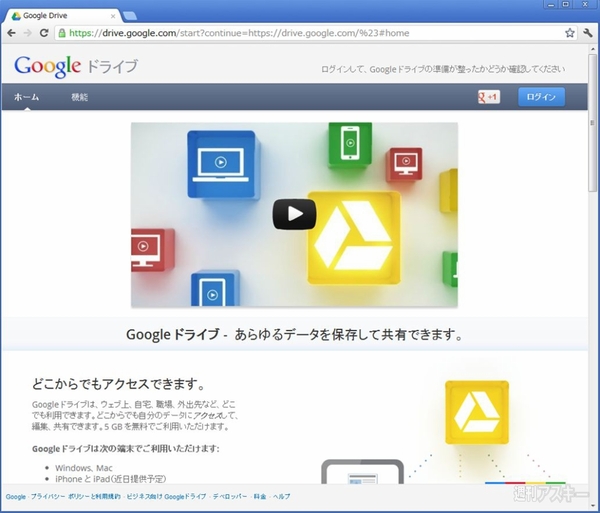Select the Google Drive browser tab

(63, 16)
